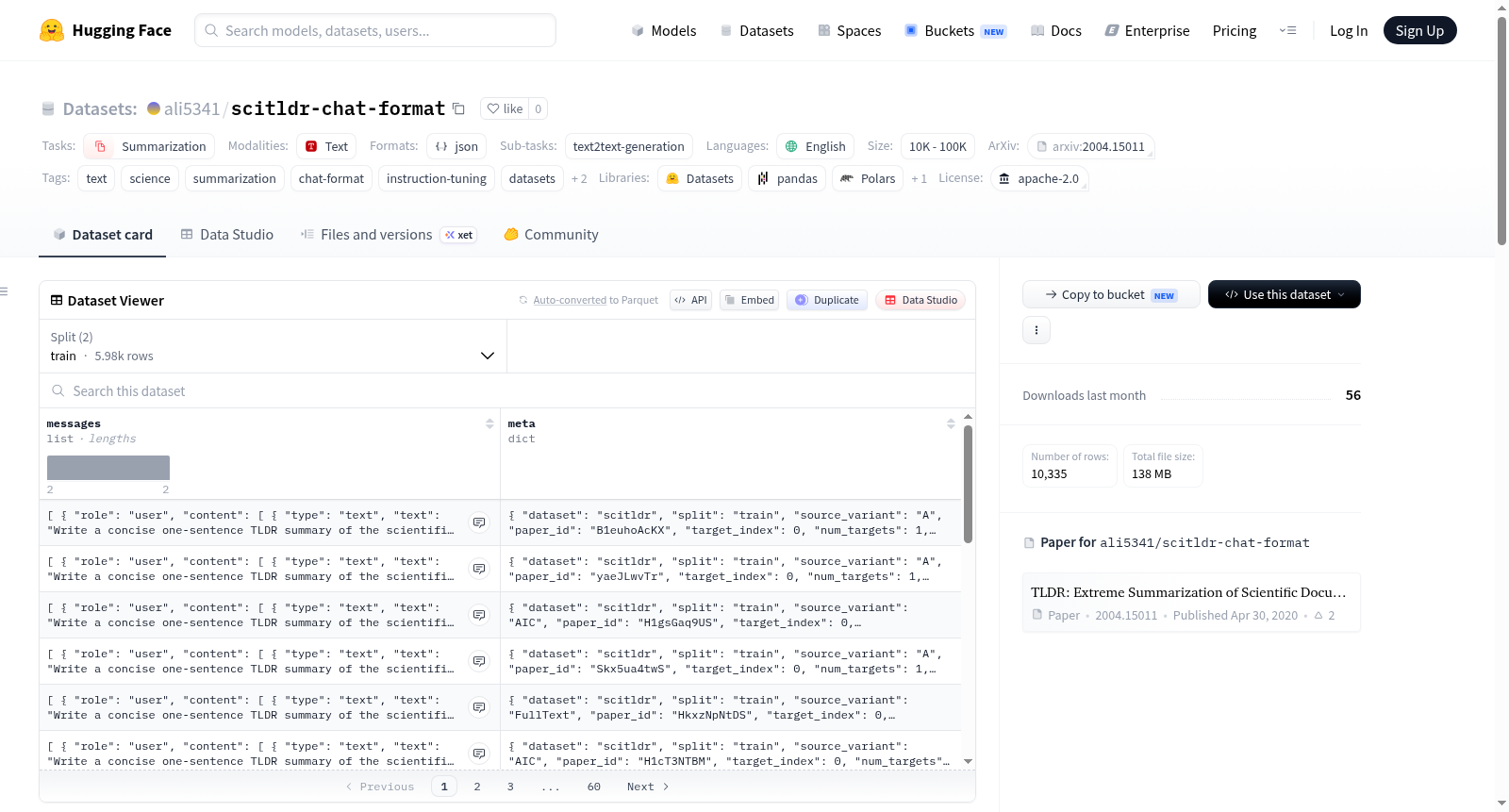Open sidebar toggle at left edge
1509x812 pixels.
point(5,291)
